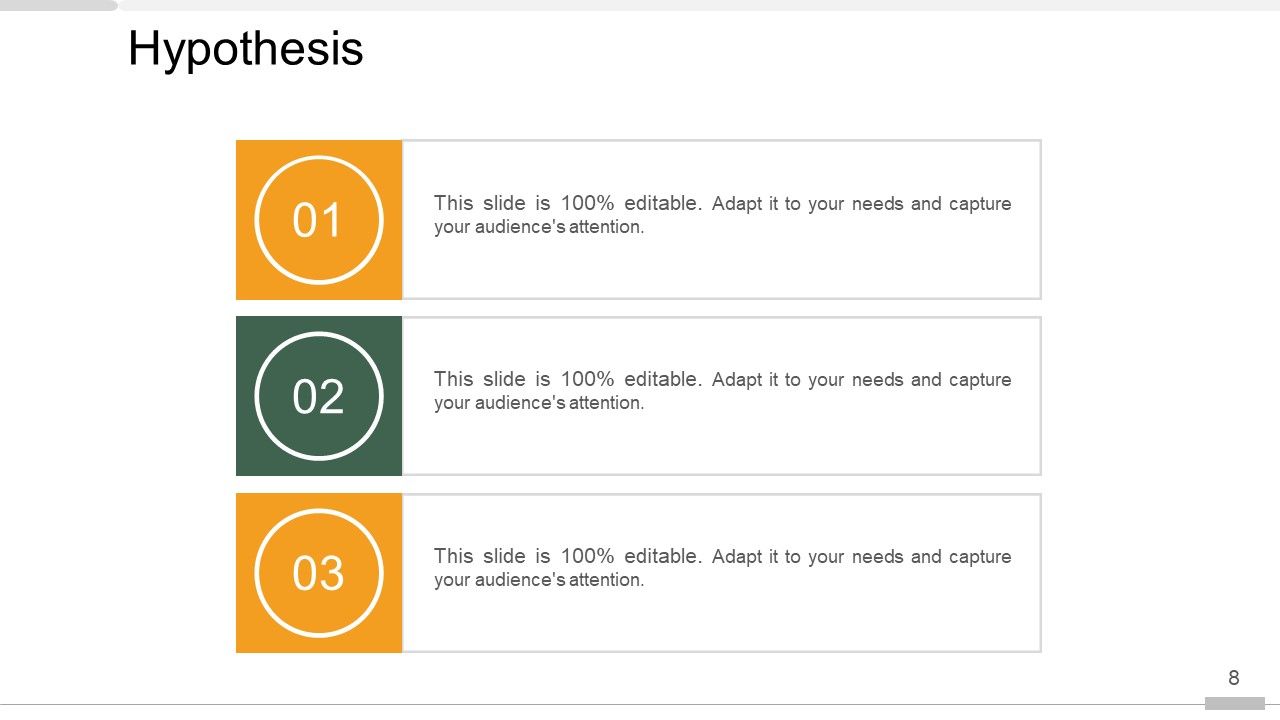This screenshot has width=1280, height=720.
Task: Click the 01 circle badge
Action: pos(318,220)
